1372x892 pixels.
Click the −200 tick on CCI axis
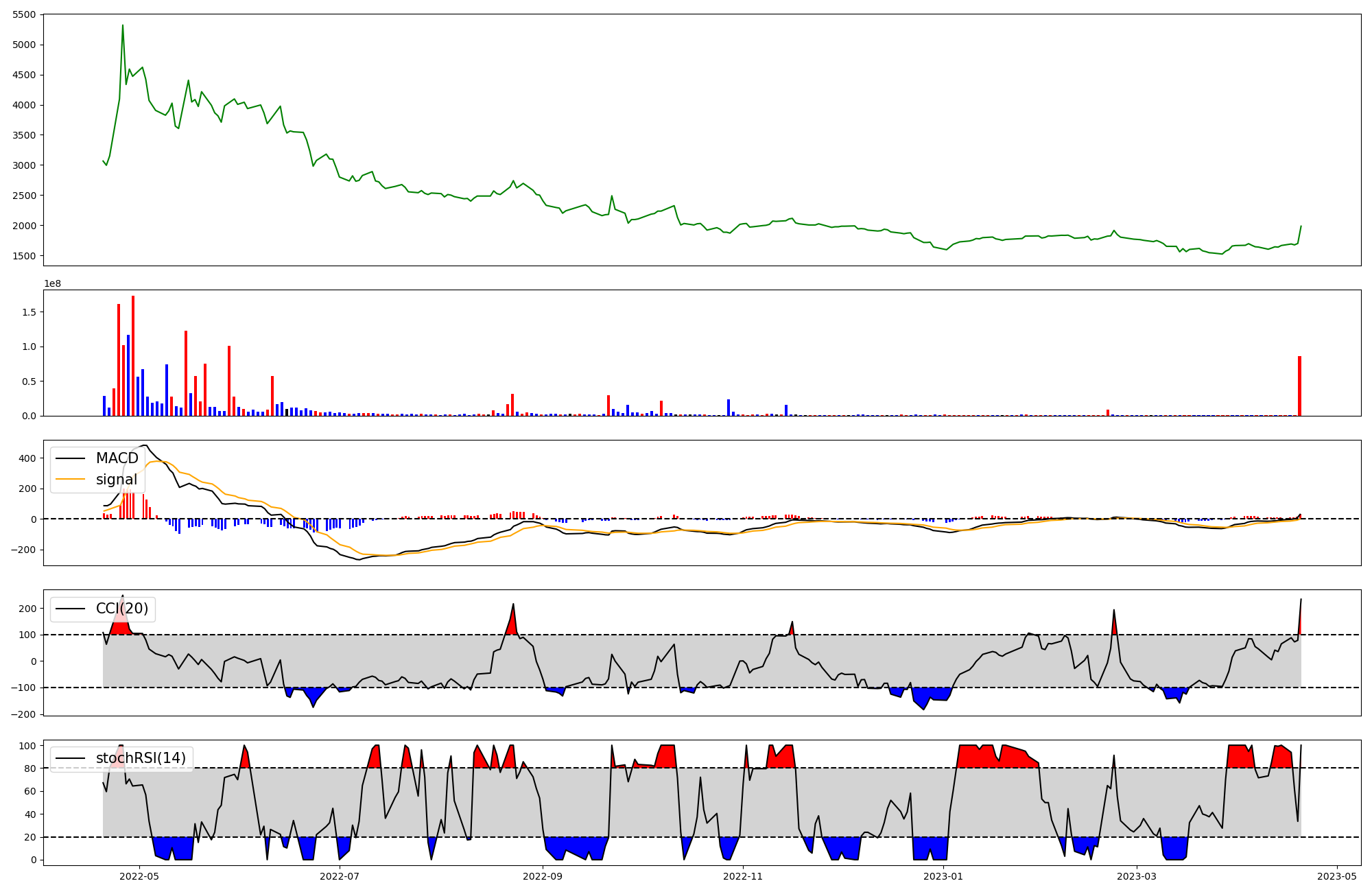point(24,714)
